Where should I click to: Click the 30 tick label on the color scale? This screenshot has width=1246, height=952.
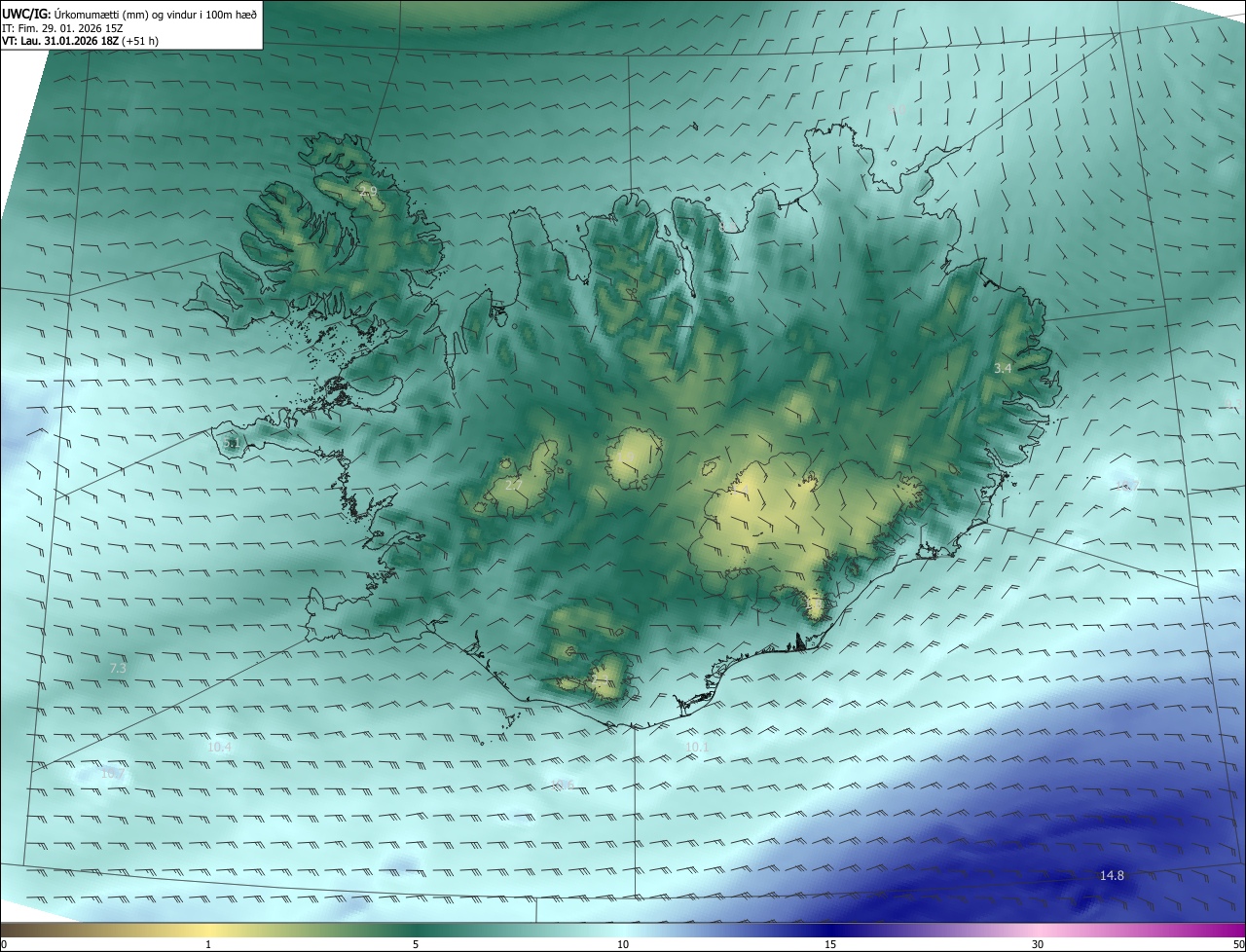(x=1038, y=944)
